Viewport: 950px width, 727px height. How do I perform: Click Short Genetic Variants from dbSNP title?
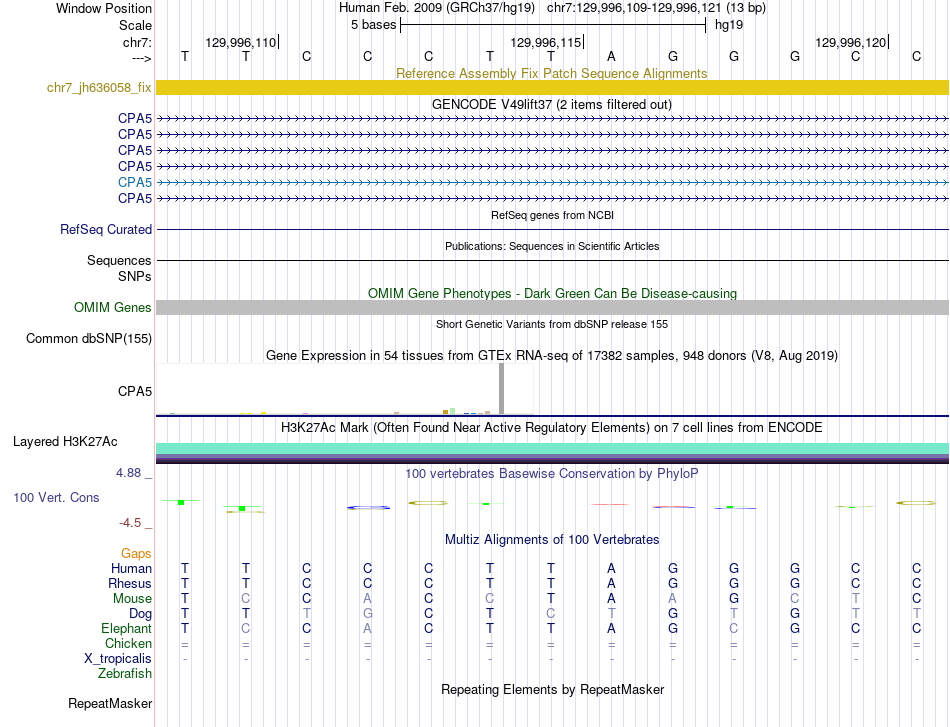pyautogui.click(x=552, y=324)
